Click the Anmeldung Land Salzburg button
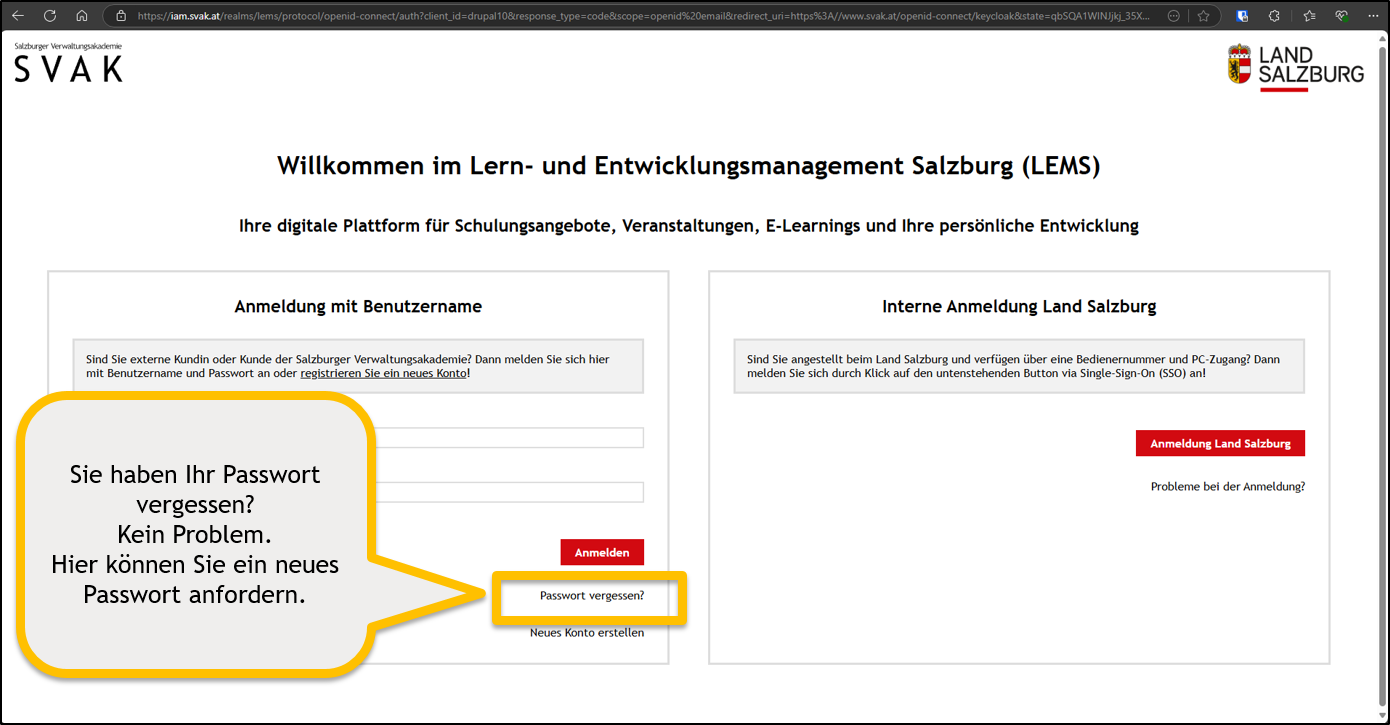The image size is (1390, 725). pyautogui.click(x=1220, y=443)
